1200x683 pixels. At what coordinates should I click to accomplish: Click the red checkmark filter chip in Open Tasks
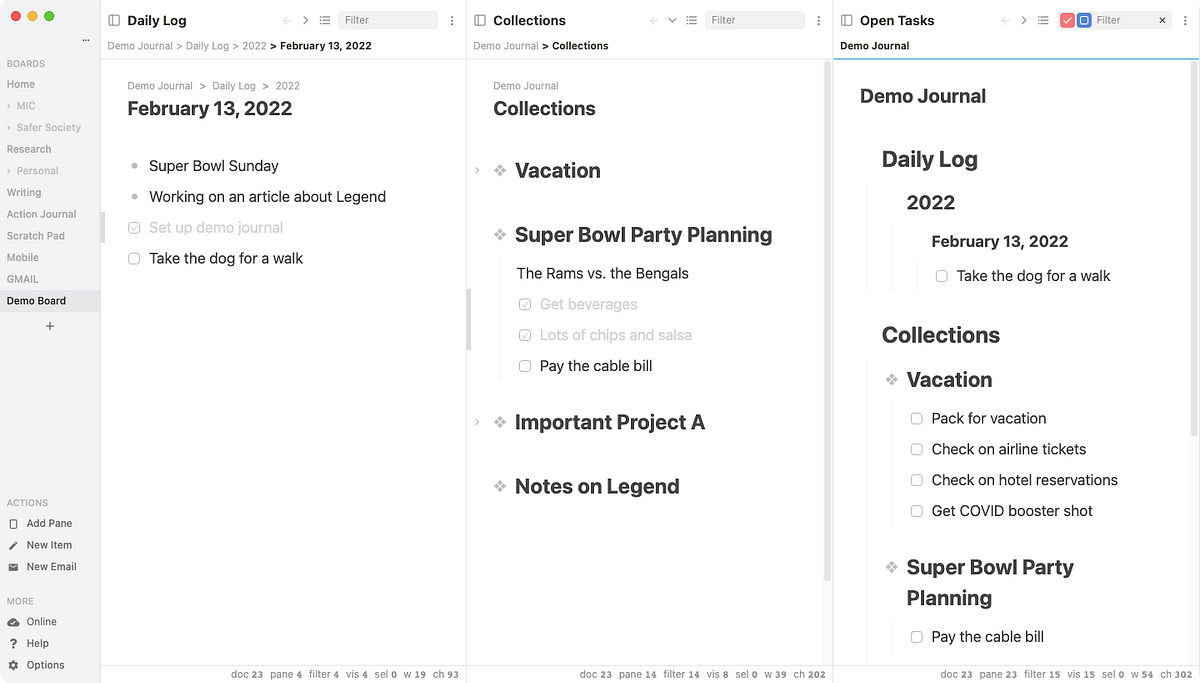[1067, 20]
